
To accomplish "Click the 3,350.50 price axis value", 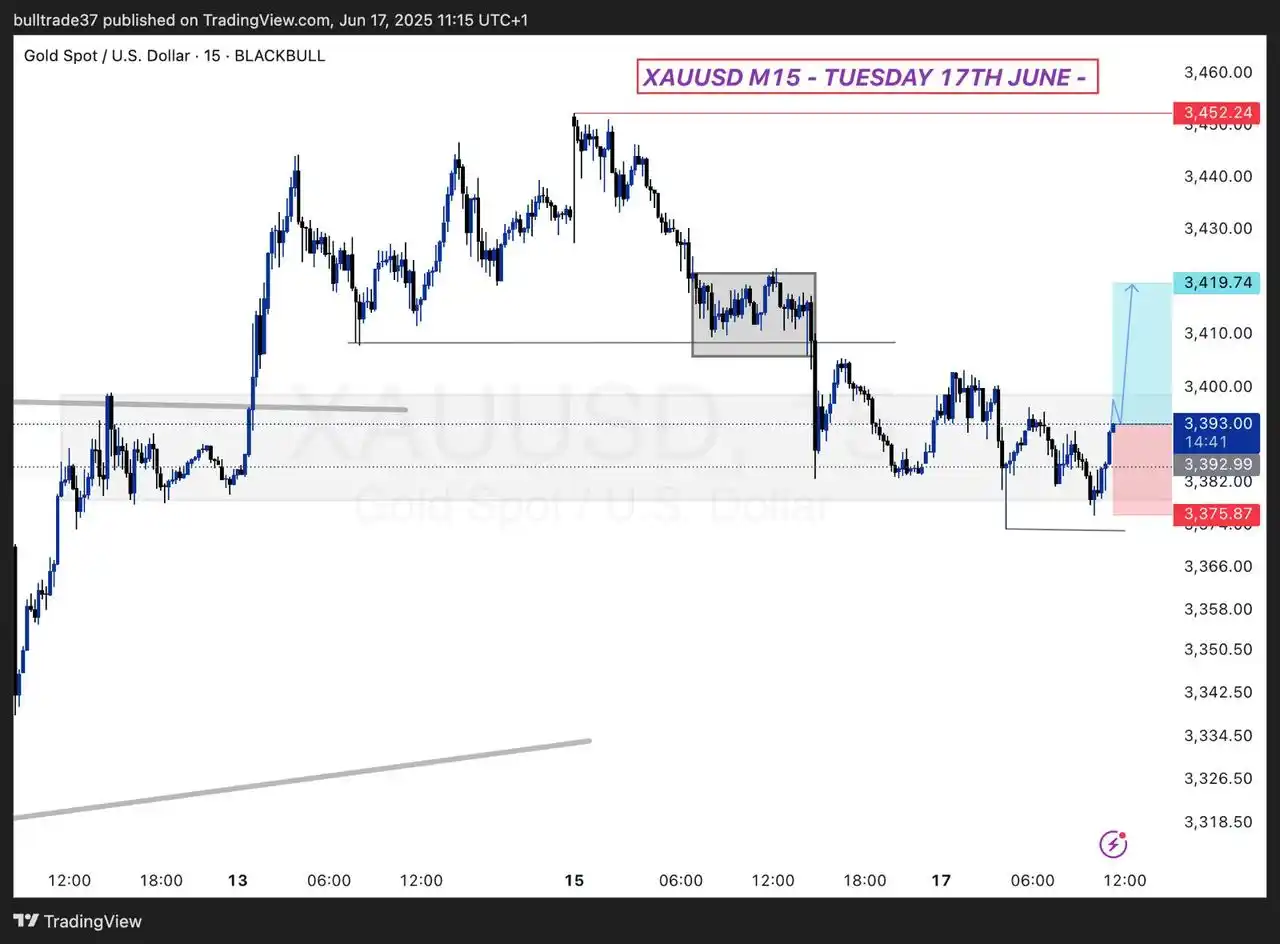I will click(1217, 650).
